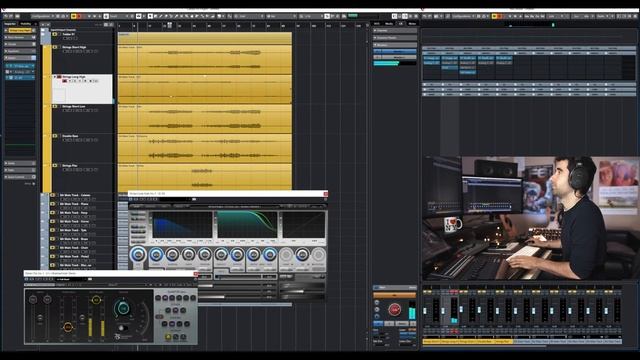Click yellow button on Strings Pizz track
Screen dimensions: 640x360
[x=55, y=165]
